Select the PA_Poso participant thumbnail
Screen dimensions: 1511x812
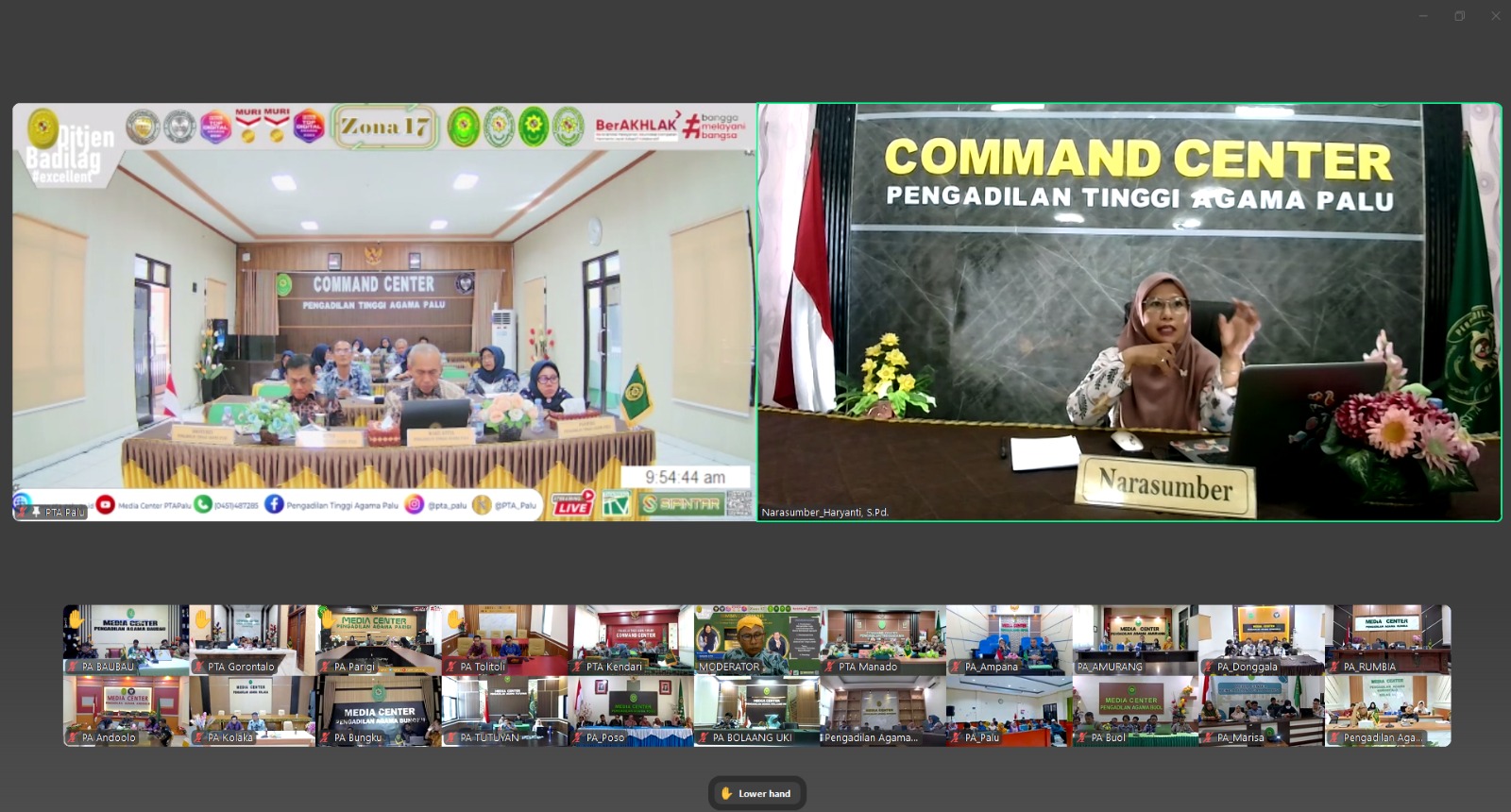click(x=631, y=709)
